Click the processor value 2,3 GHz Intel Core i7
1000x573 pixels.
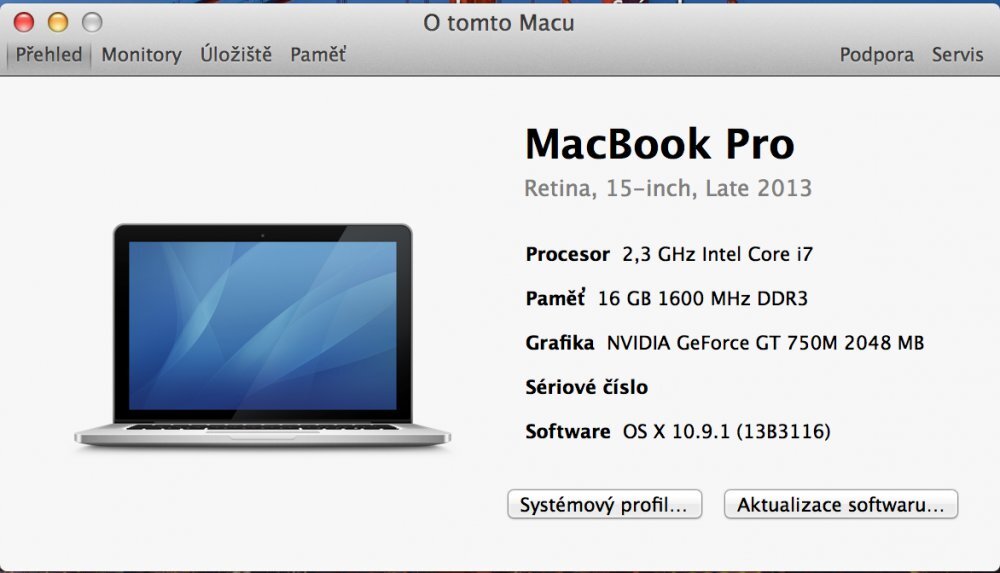click(717, 255)
